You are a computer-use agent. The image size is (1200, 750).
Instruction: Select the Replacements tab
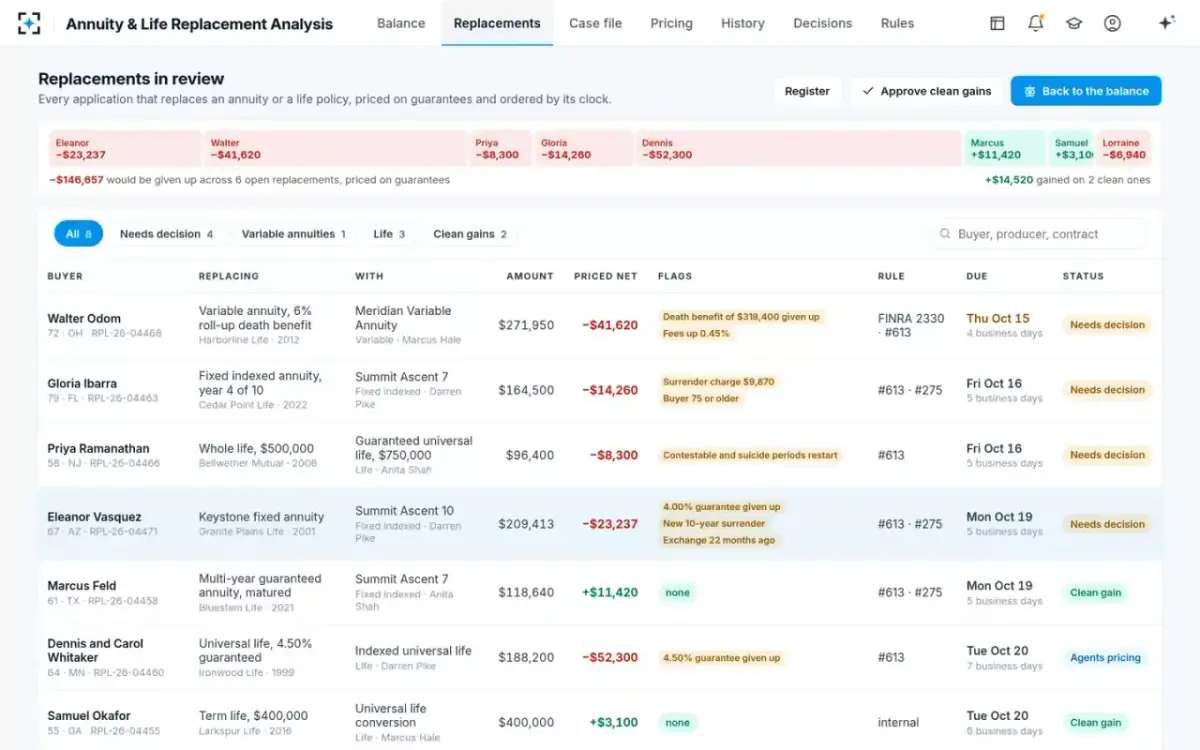497,23
